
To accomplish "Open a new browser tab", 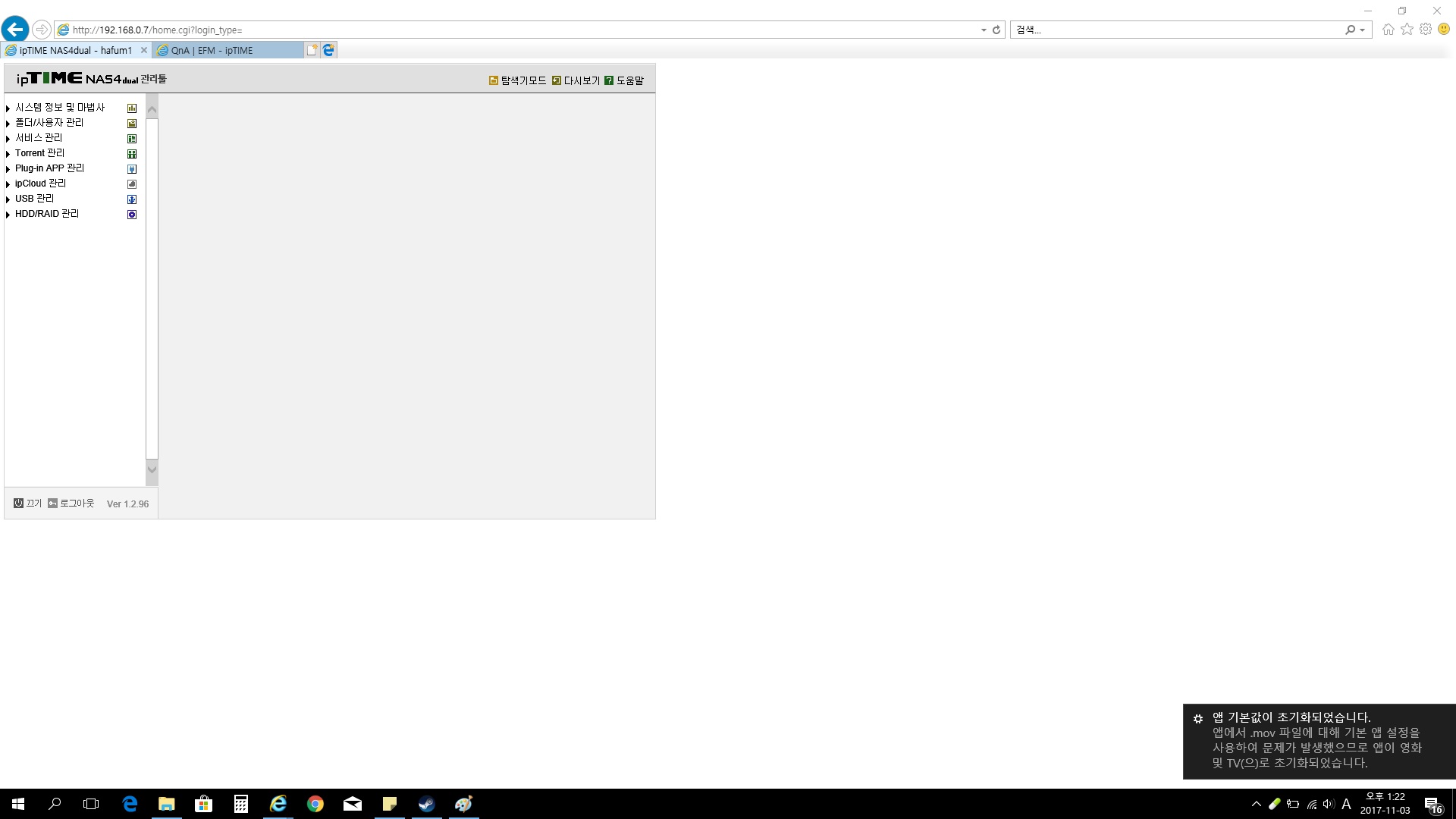I will point(312,50).
